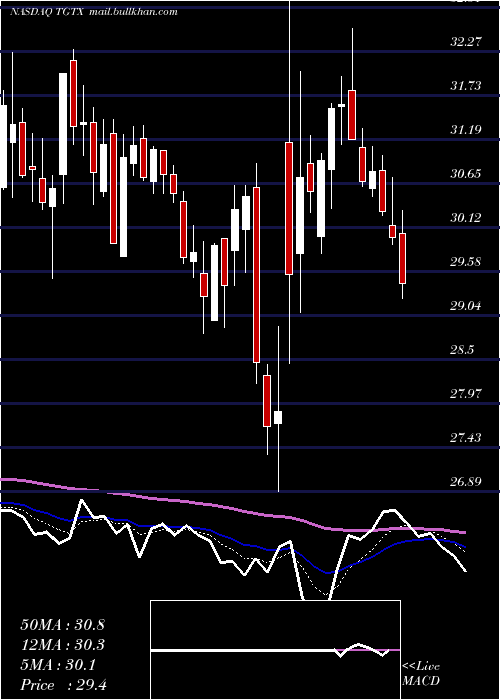
Task: Click the NASDAQ TGTX chart title
Action: click(47, 12)
